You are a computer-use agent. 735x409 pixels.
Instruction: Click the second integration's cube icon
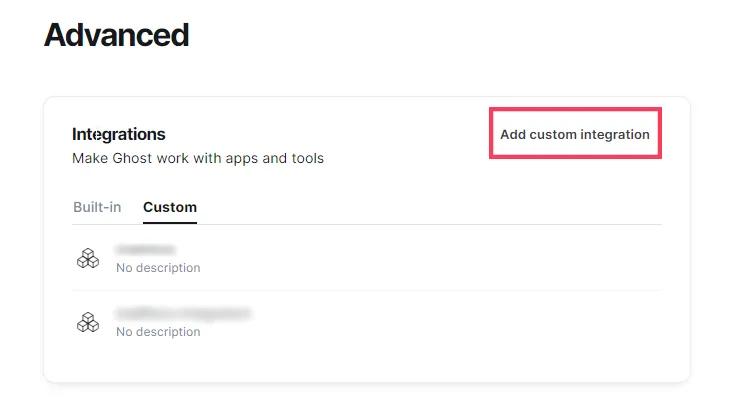tap(88, 322)
